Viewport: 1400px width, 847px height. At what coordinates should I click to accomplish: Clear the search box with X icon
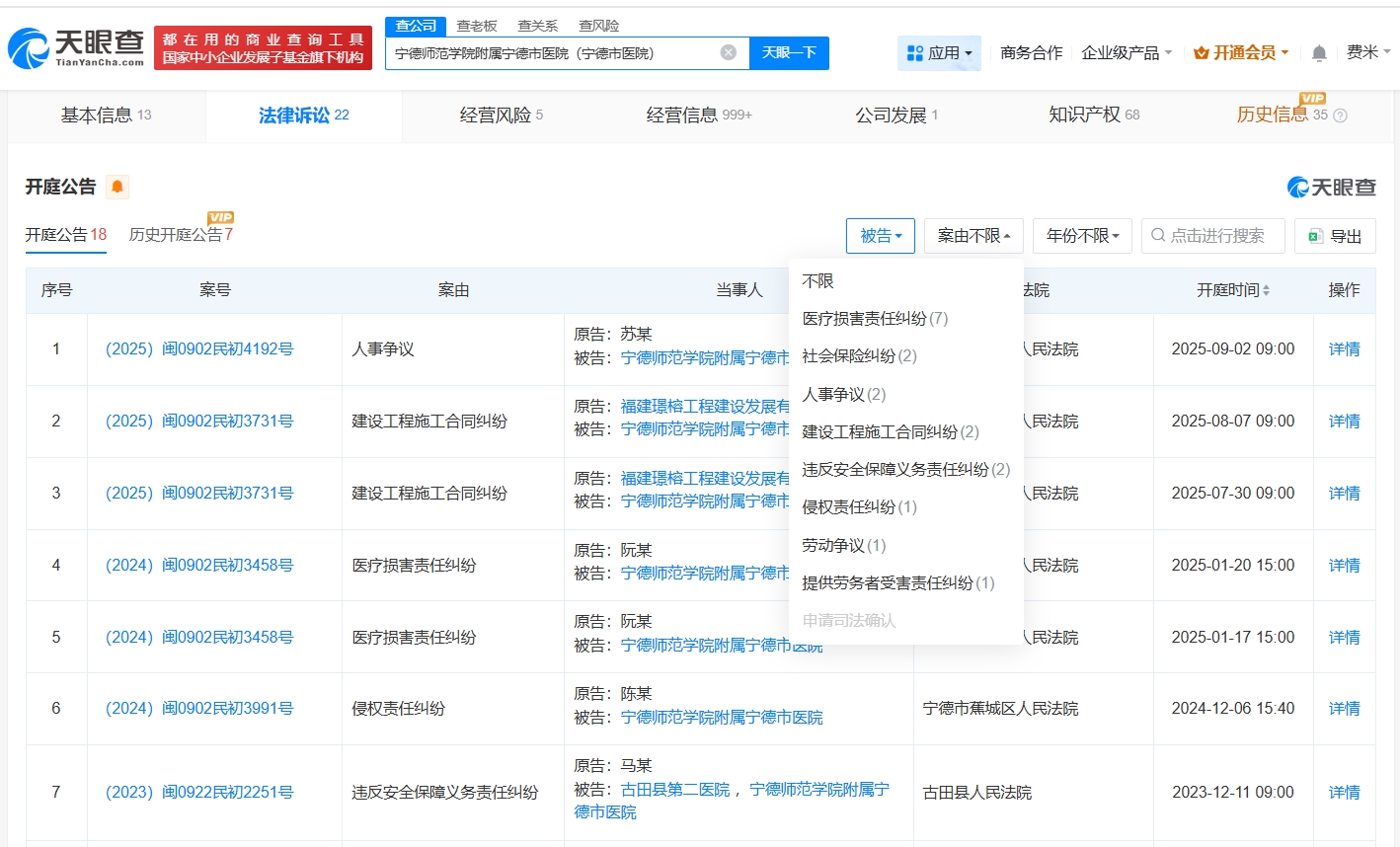728,53
